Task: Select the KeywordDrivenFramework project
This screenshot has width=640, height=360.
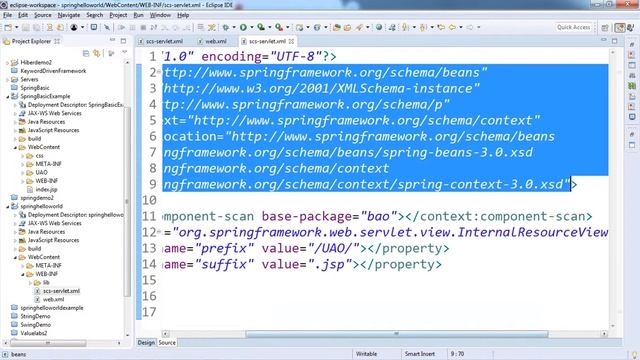Action: click(x=53, y=71)
